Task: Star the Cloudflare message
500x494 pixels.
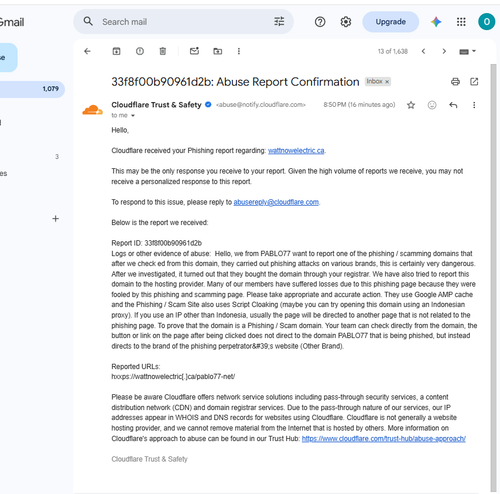Action: pyautogui.click(x=411, y=105)
